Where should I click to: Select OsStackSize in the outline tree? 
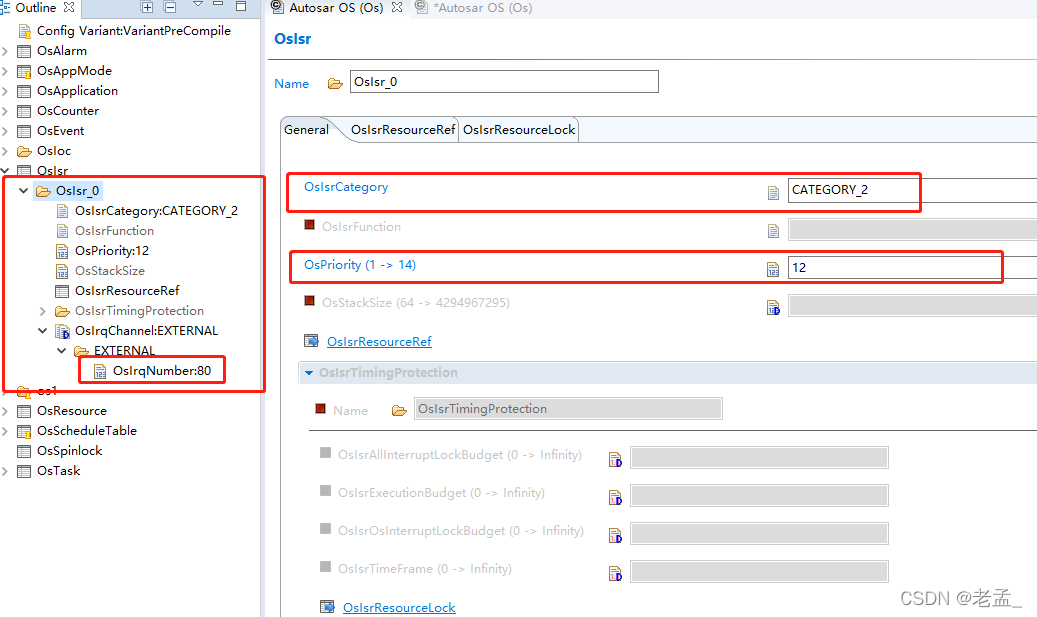(110, 270)
